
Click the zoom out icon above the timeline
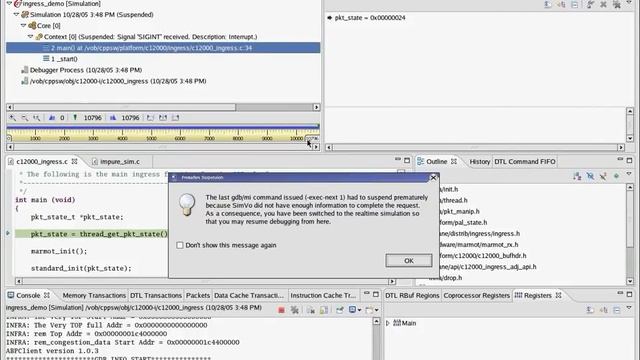24,118
